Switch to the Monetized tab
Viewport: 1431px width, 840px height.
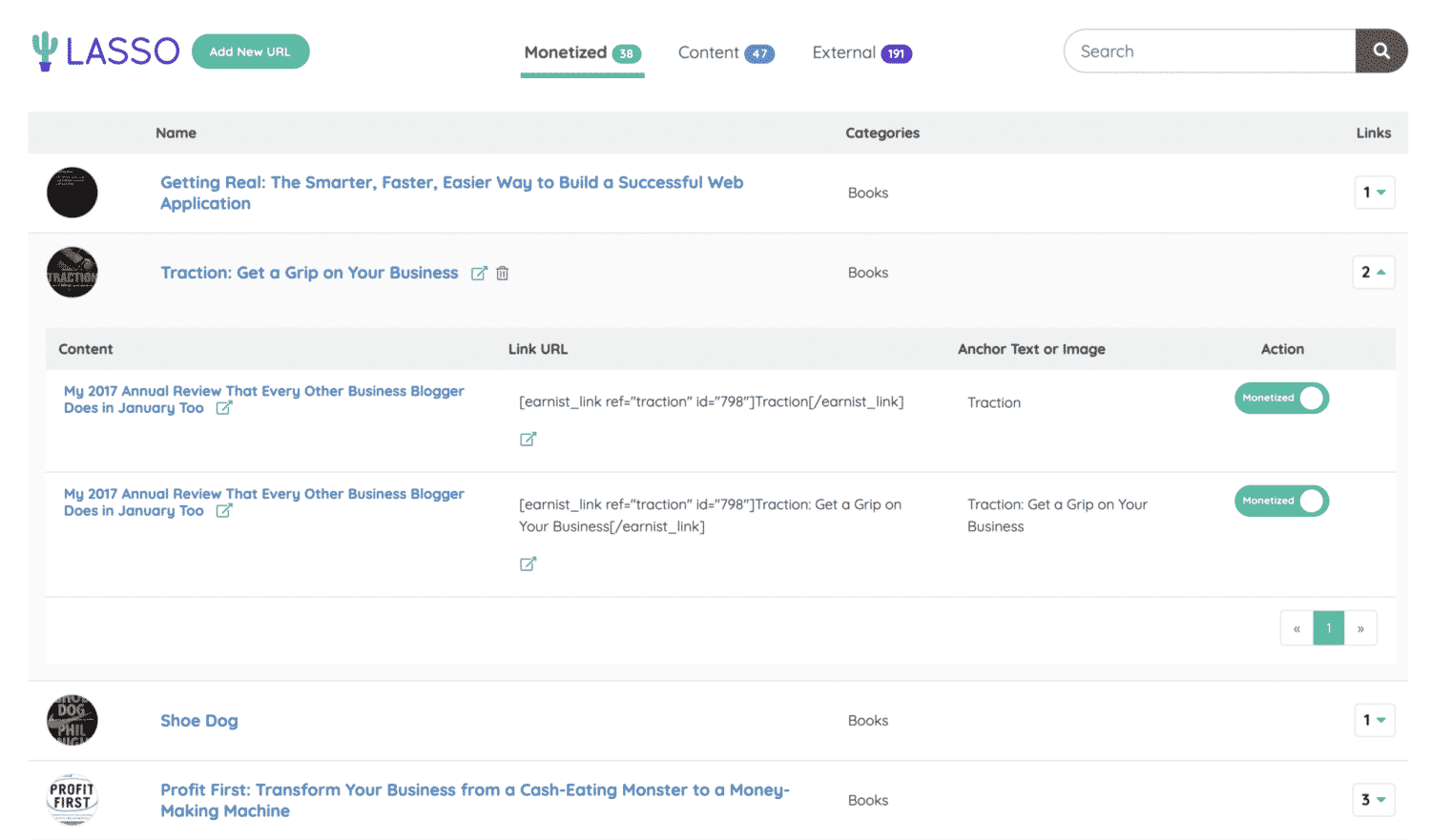(582, 53)
